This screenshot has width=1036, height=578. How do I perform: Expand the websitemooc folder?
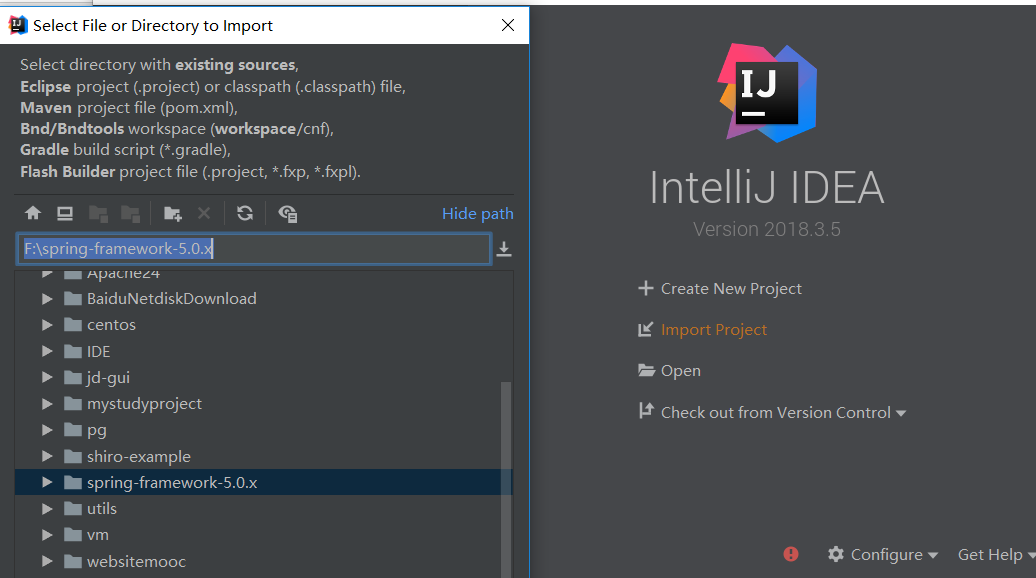(47, 561)
